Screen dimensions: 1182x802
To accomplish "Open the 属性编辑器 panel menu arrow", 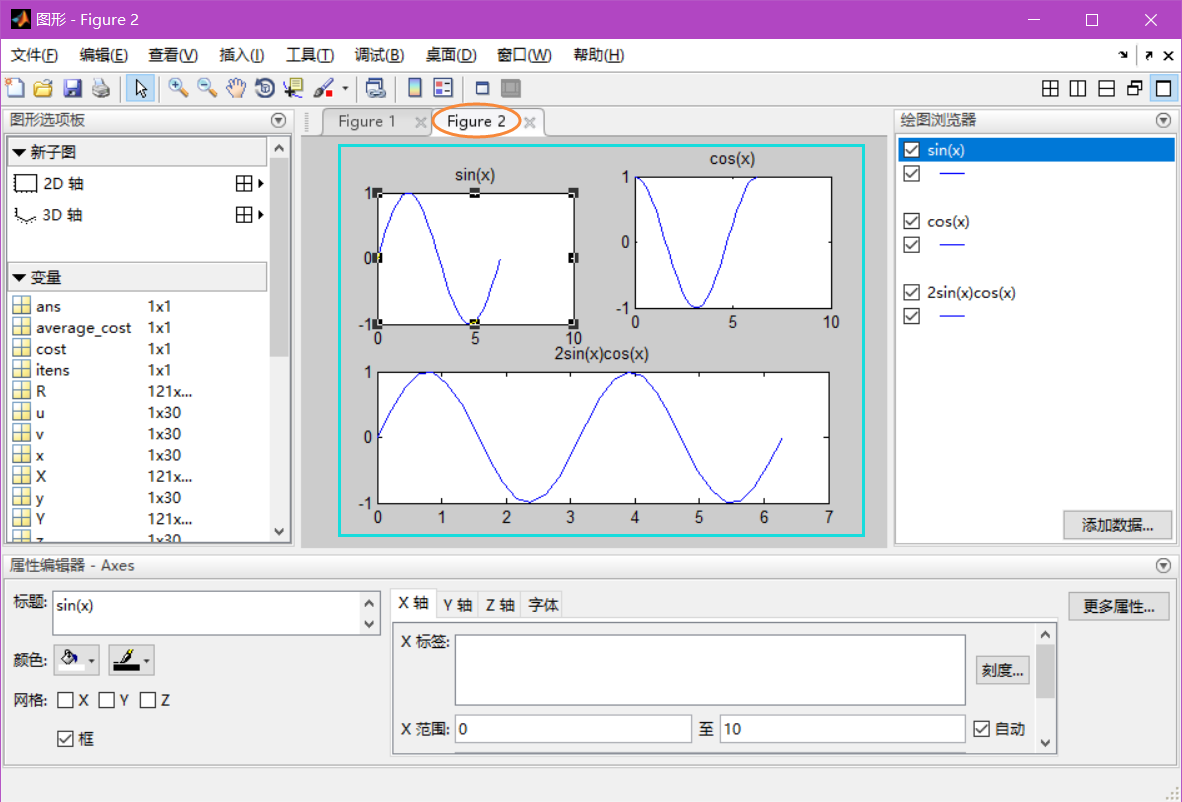I will tap(1163, 565).
